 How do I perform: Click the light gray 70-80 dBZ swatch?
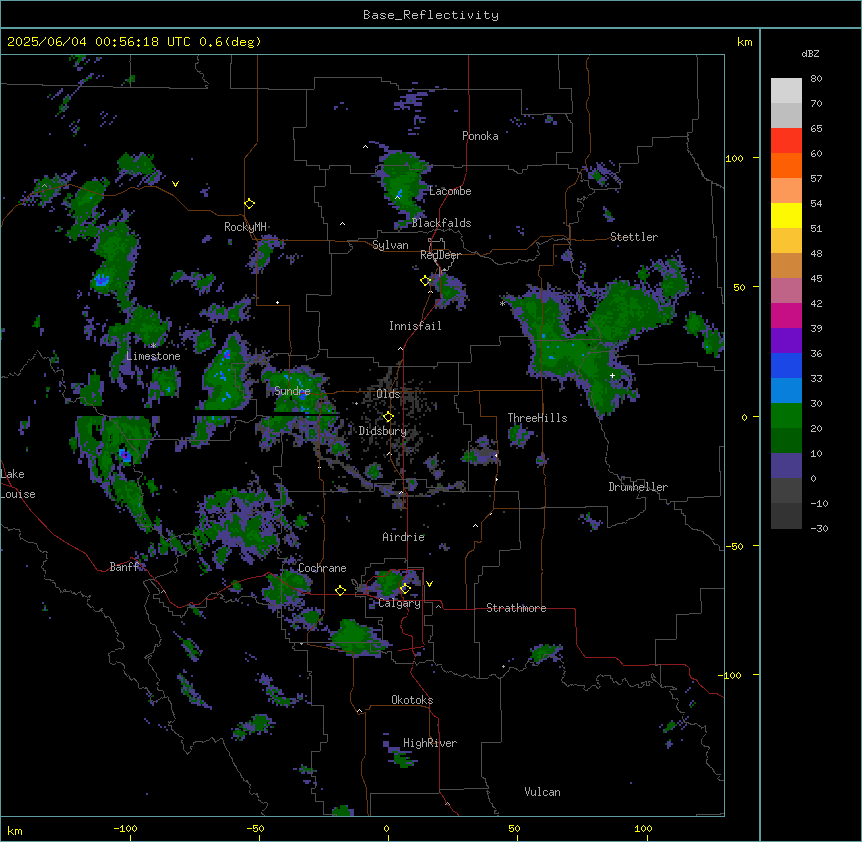[x=786, y=91]
